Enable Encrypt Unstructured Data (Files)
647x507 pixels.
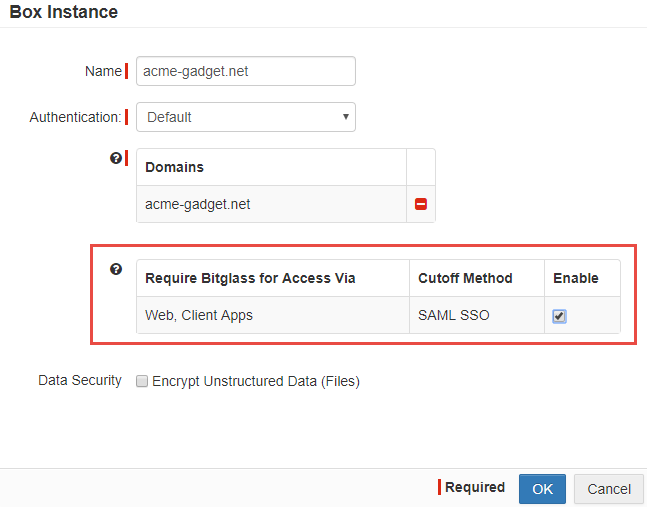tap(142, 381)
